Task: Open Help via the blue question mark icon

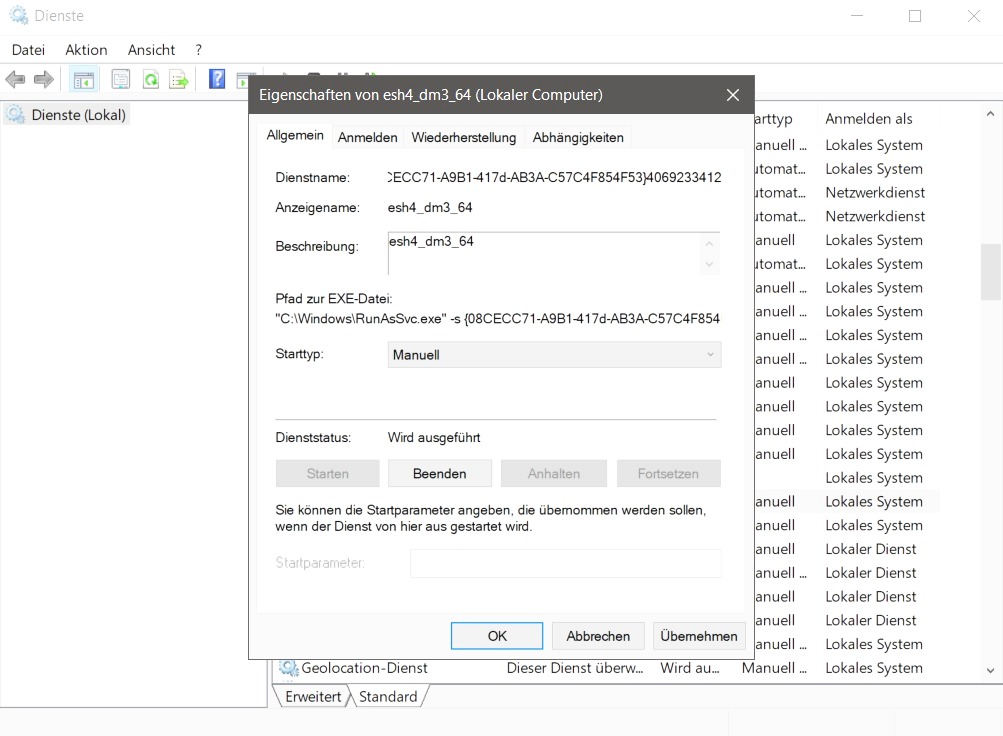Action: tap(217, 80)
